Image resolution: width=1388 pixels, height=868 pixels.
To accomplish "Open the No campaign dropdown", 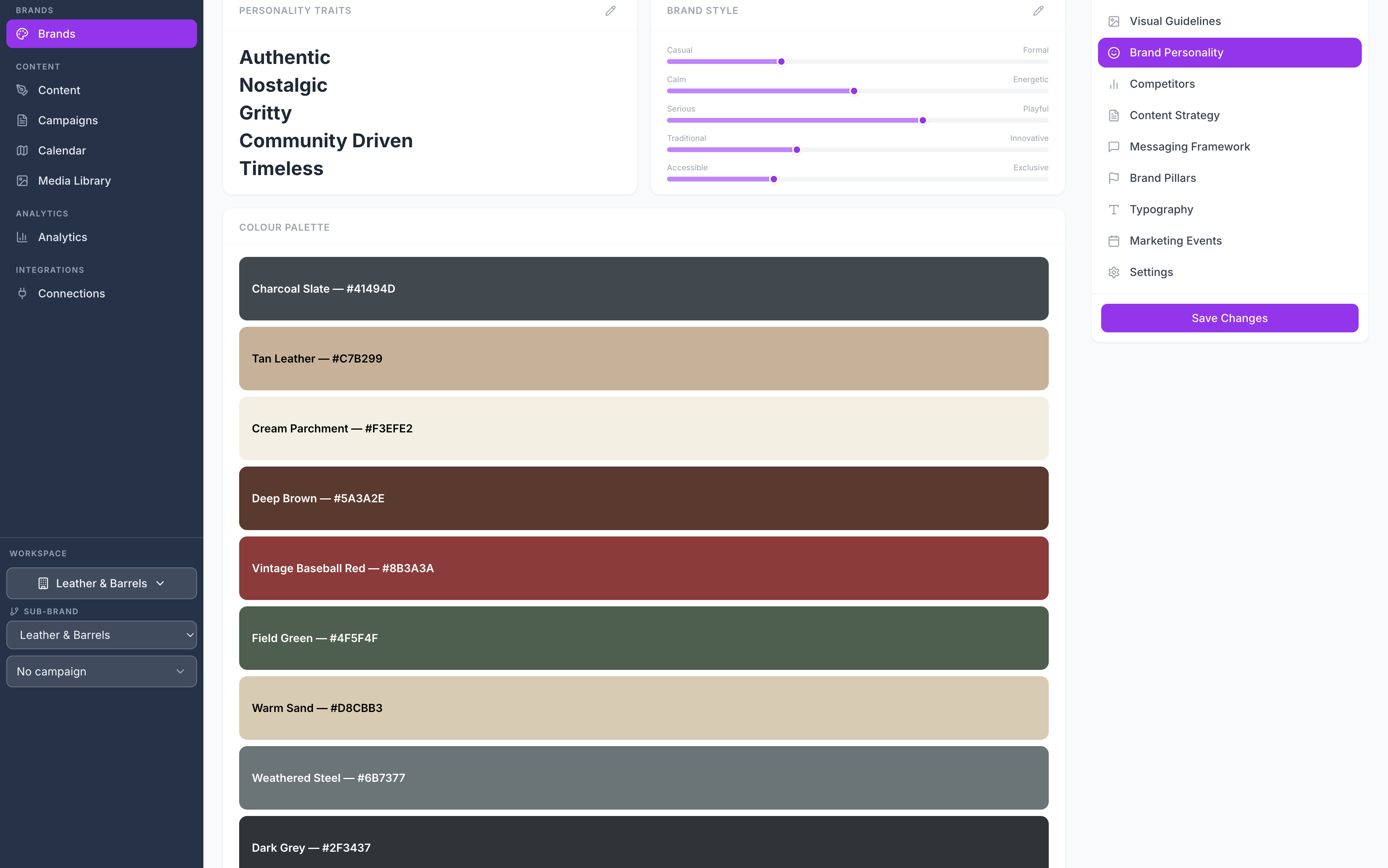I will pyautogui.click(x=102, y=672).
